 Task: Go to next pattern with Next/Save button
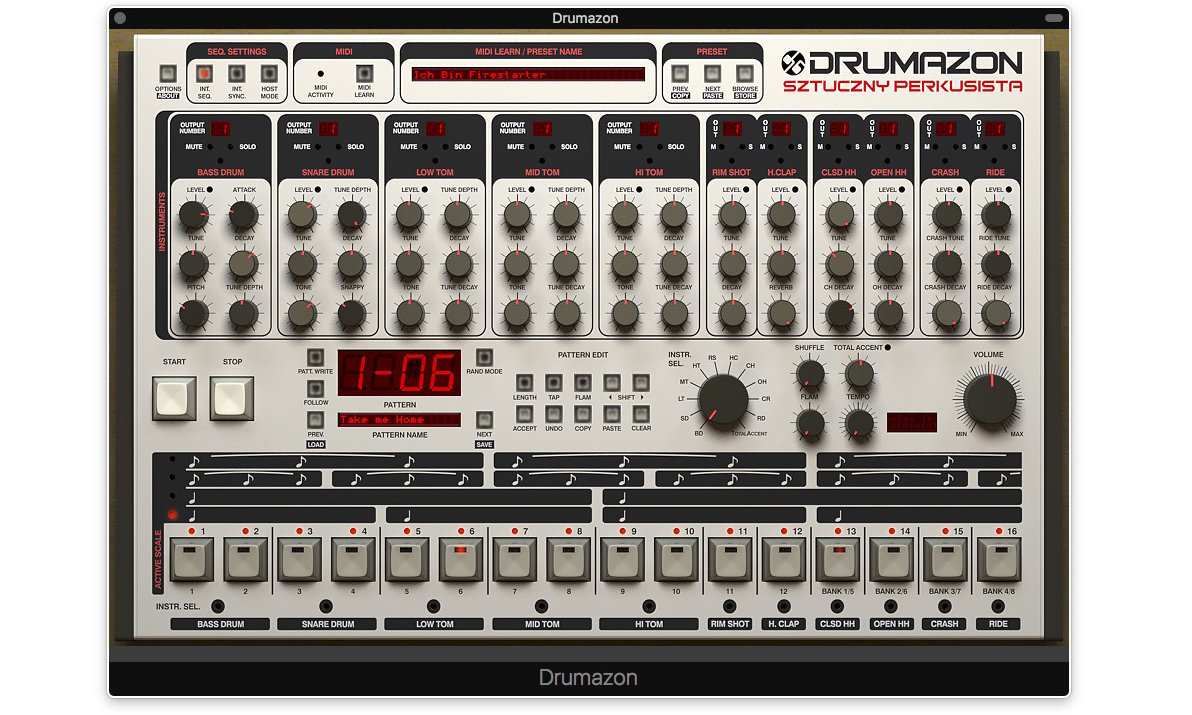pyautogui.click(x=484, y=420)
